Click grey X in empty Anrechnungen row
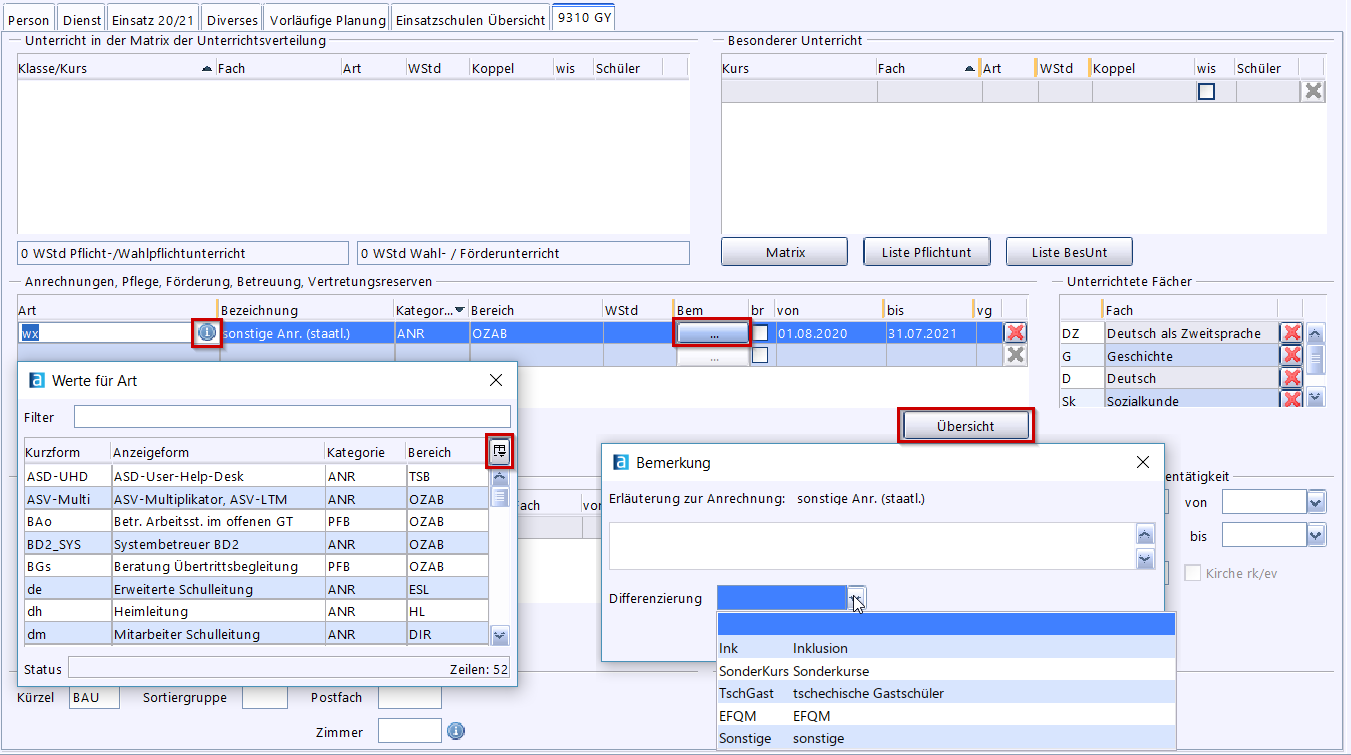The height and width of the screenshot is (755, 1351). [1015, 355]
